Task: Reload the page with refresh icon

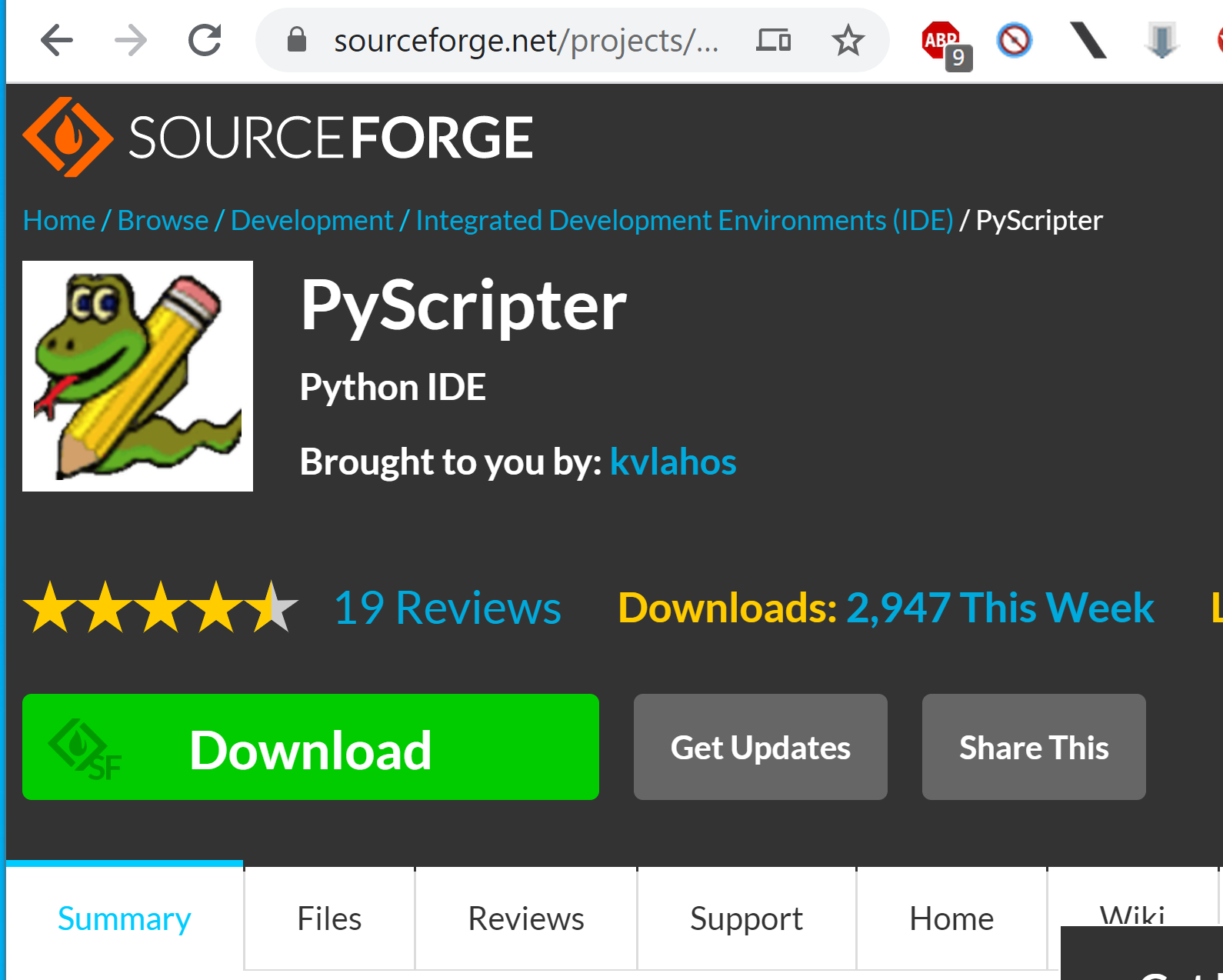Action: click(205, 40)
